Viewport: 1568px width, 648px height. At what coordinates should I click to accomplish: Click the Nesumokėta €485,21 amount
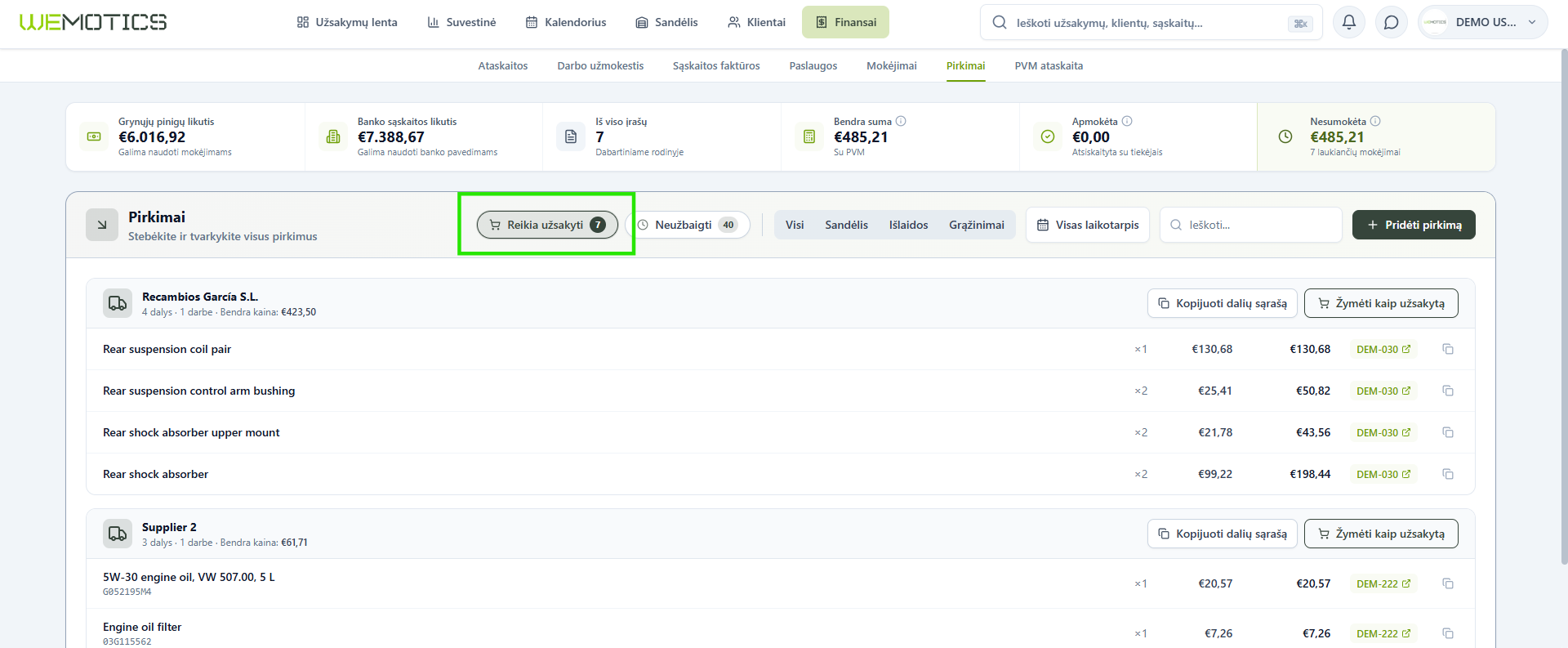point(1337,137)
